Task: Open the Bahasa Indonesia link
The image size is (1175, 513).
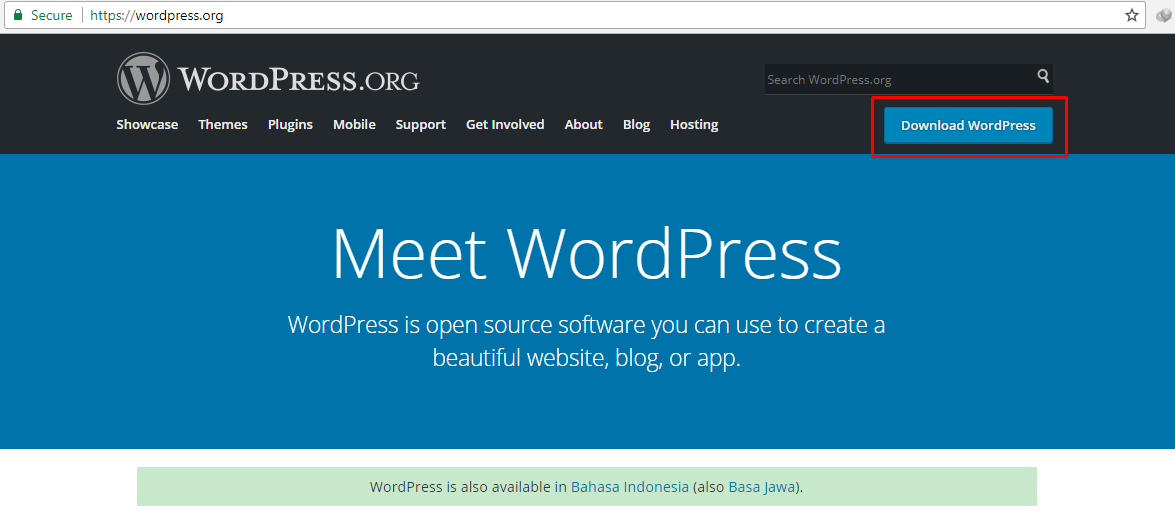Action: (x=629, y=487)
